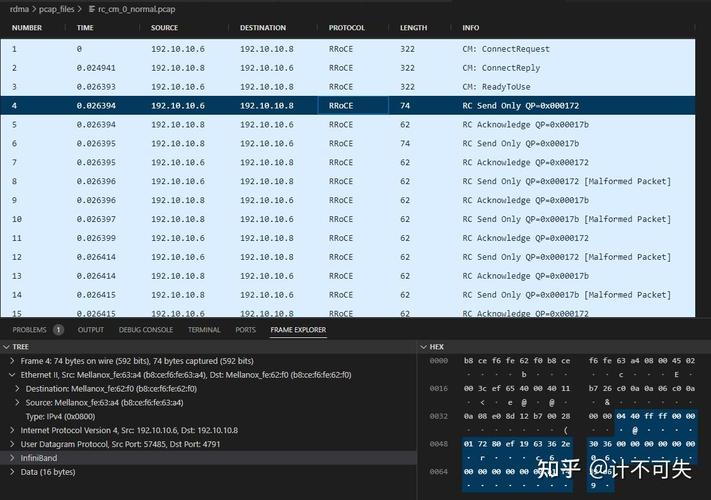Viewport: 711px width, 500px height.
Task: Switch to the PROBLEMS tab
Action: [29, 330]
